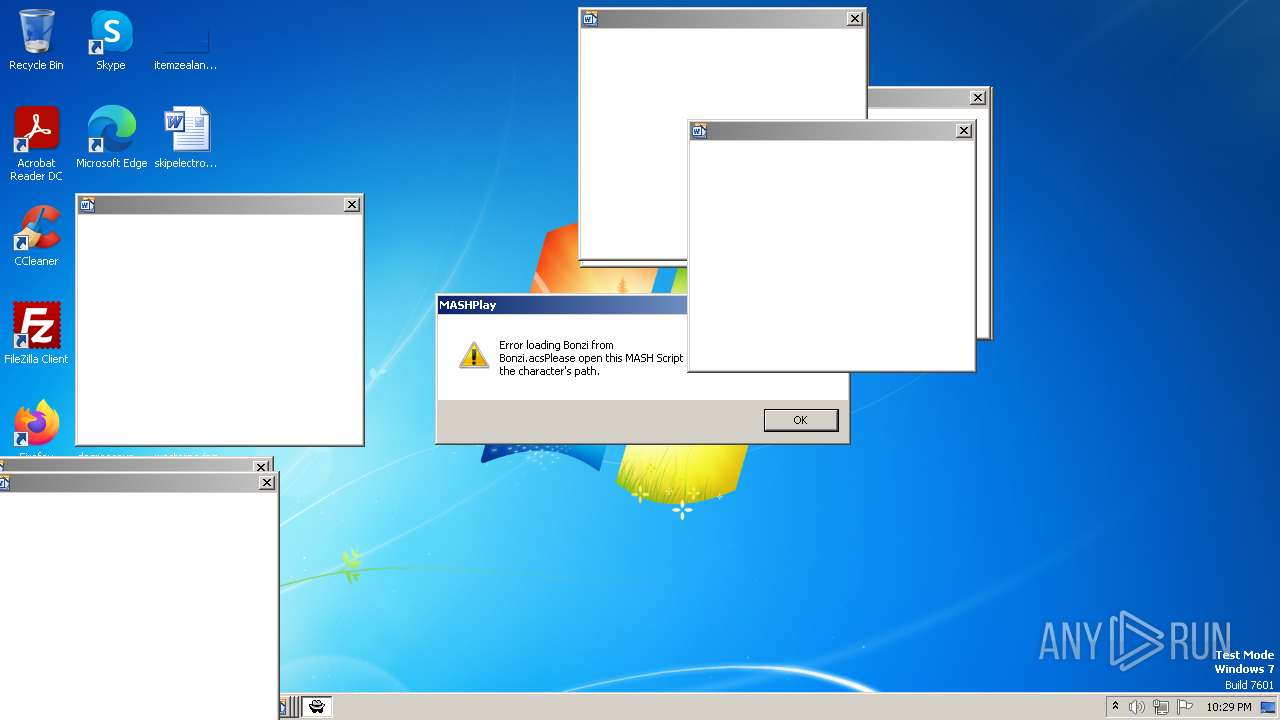Open the Recycle Bin desktop icon
Screen dimensions: 1280x720
click(36, 41)
